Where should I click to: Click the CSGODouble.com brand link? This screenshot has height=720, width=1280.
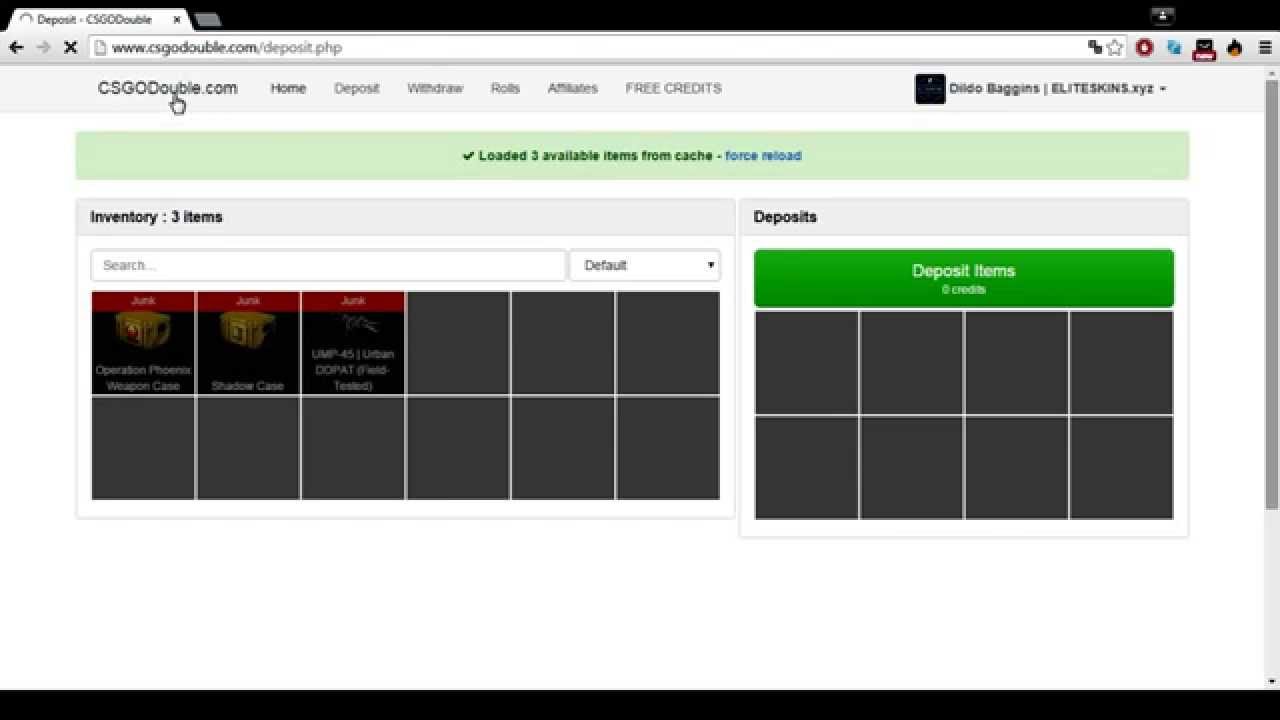[x=167, y=88]
